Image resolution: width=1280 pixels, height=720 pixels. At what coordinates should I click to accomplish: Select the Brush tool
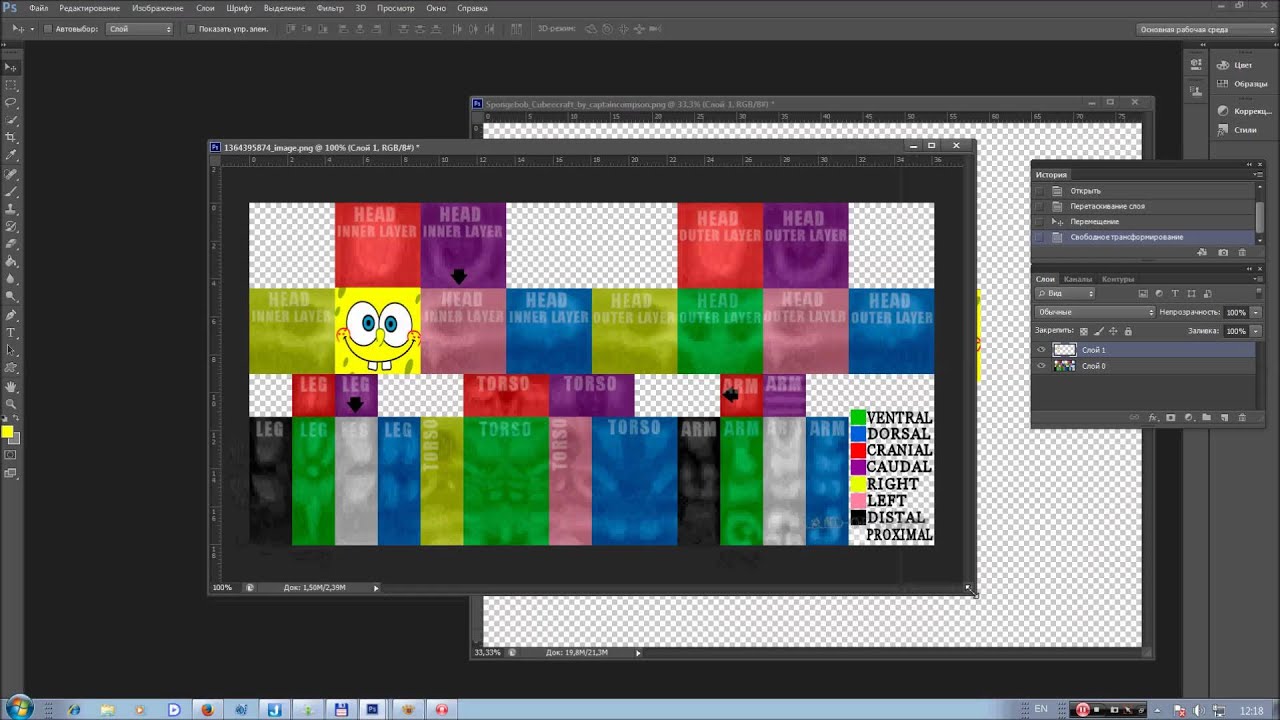pos(11,191)
